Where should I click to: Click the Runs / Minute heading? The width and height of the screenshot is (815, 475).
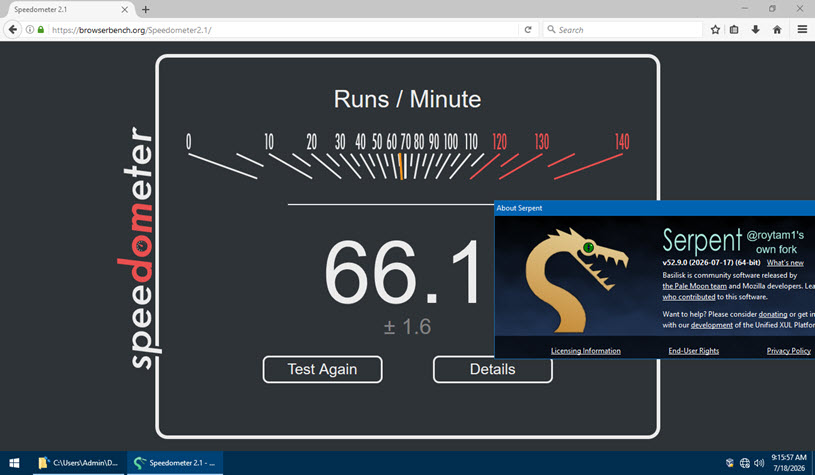[x=408, y=99]
